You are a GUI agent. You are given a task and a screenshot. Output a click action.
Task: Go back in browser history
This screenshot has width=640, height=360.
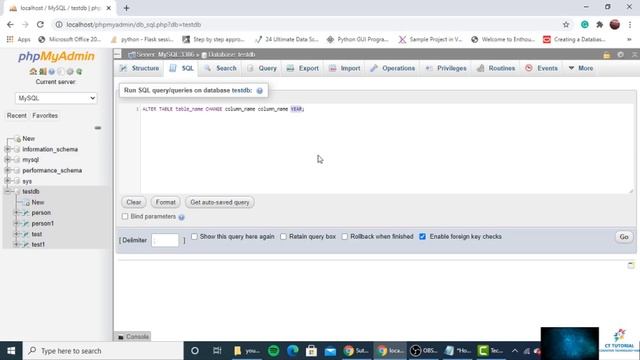[x=10, y=24]
